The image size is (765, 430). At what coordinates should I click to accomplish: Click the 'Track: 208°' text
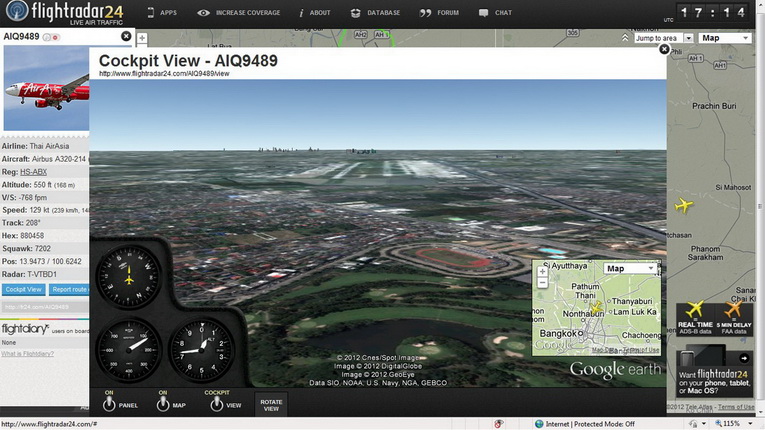(x=21, y=223)
